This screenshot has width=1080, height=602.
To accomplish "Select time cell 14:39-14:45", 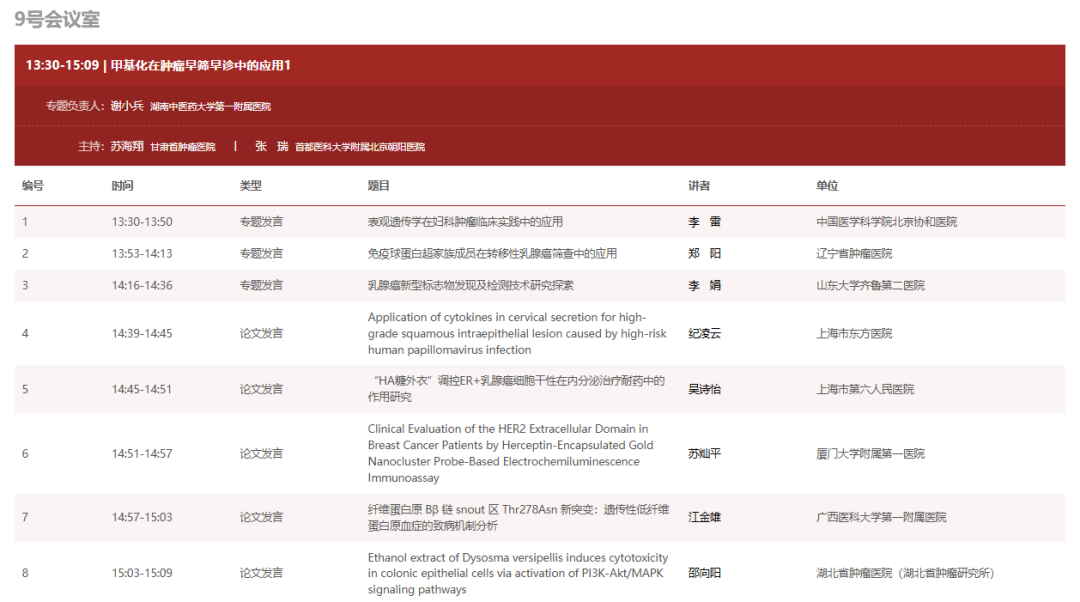I will click(x=142, y=333).
